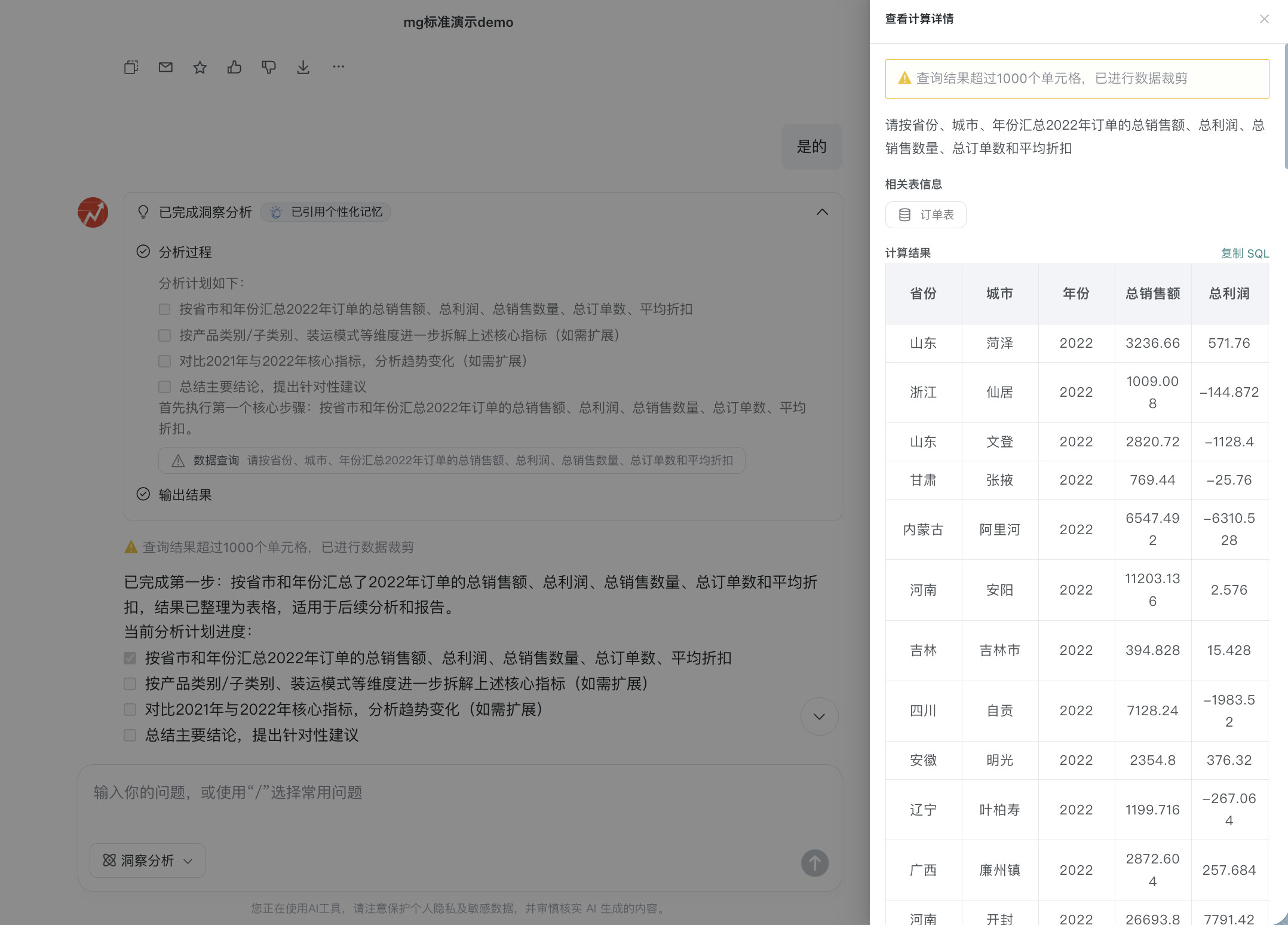Viewport: 1288px width, 925px height.
Task: Toggle 总结主要结论 progress checkbox
Action: point(130,735)
